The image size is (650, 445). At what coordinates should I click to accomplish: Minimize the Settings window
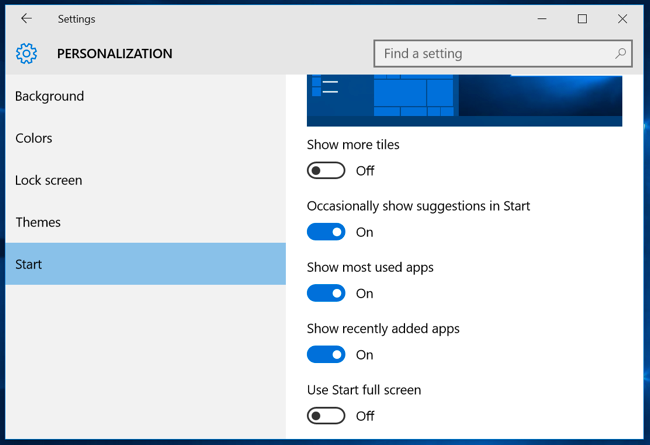click(542, 19)
